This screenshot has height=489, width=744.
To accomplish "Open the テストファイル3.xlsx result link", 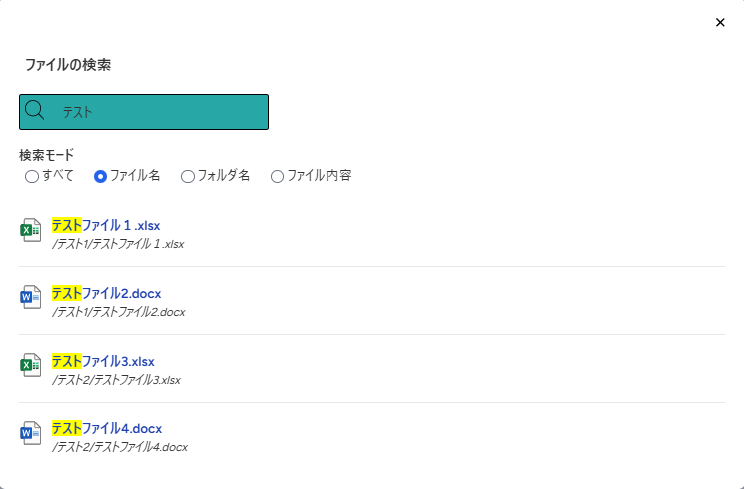I will pos(103,361).
